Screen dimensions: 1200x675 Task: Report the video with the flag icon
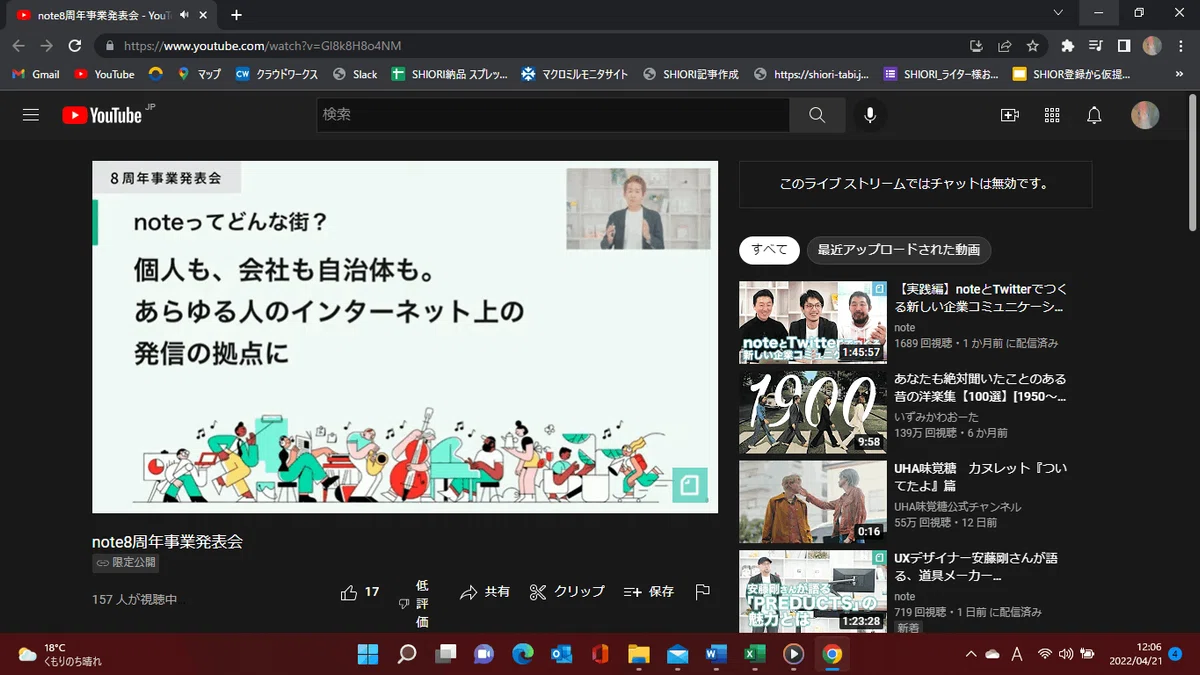(703, 592)
